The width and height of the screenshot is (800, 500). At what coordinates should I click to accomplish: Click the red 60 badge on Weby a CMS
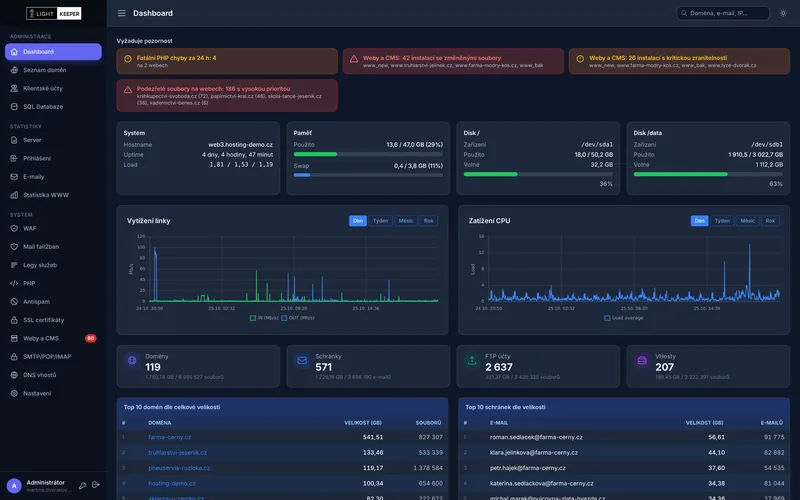91,338
